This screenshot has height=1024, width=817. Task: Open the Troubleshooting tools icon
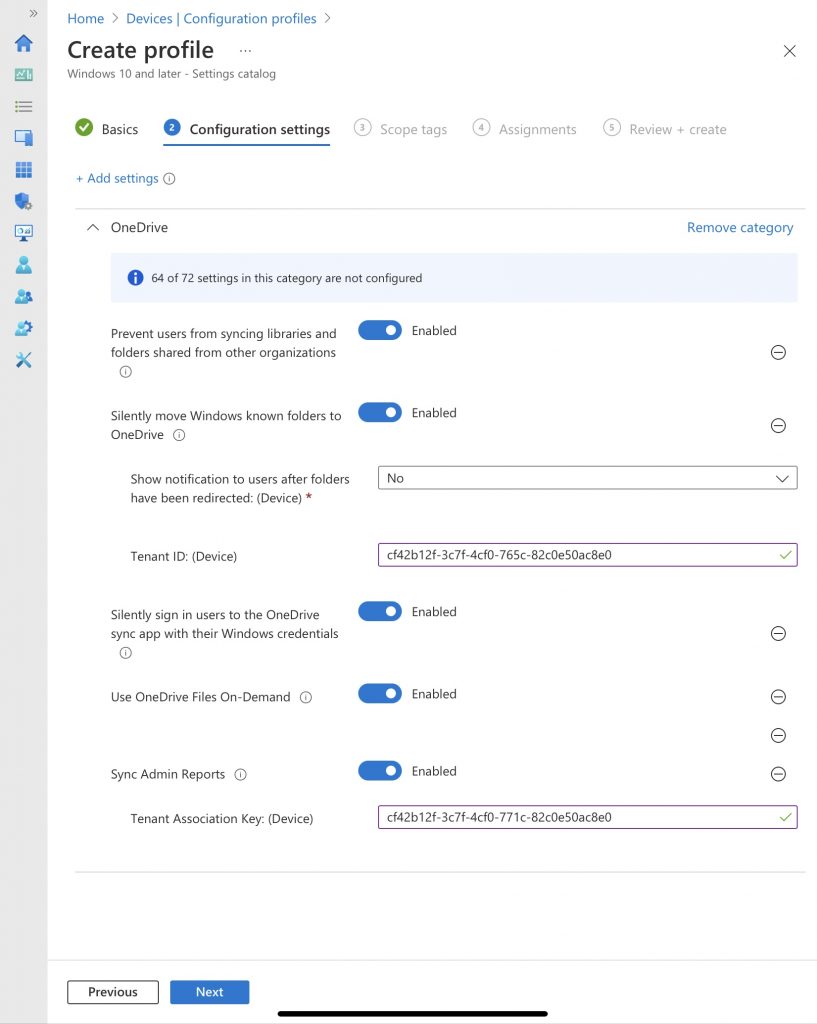click(x=24, y=360)
